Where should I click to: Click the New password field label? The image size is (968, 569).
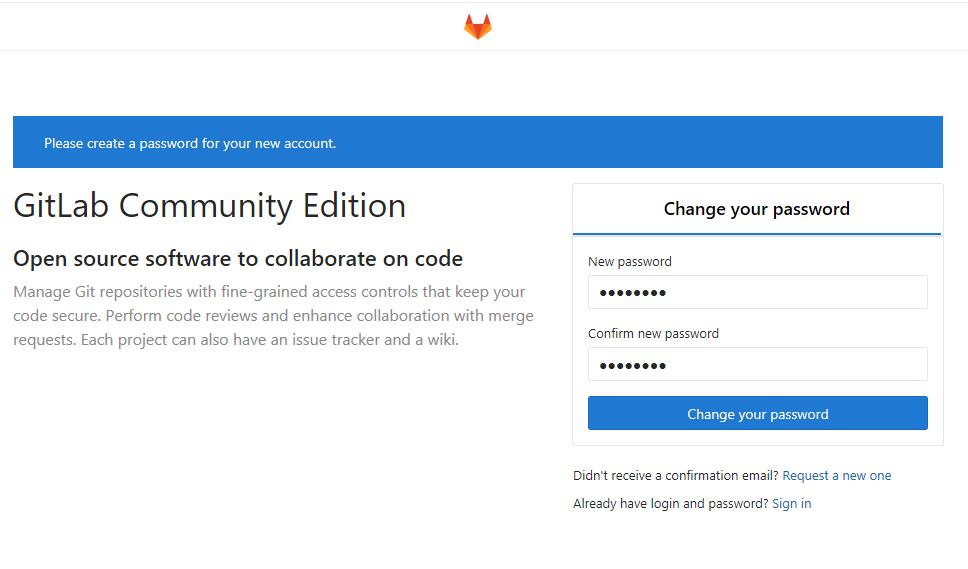[x=630, y=262]
